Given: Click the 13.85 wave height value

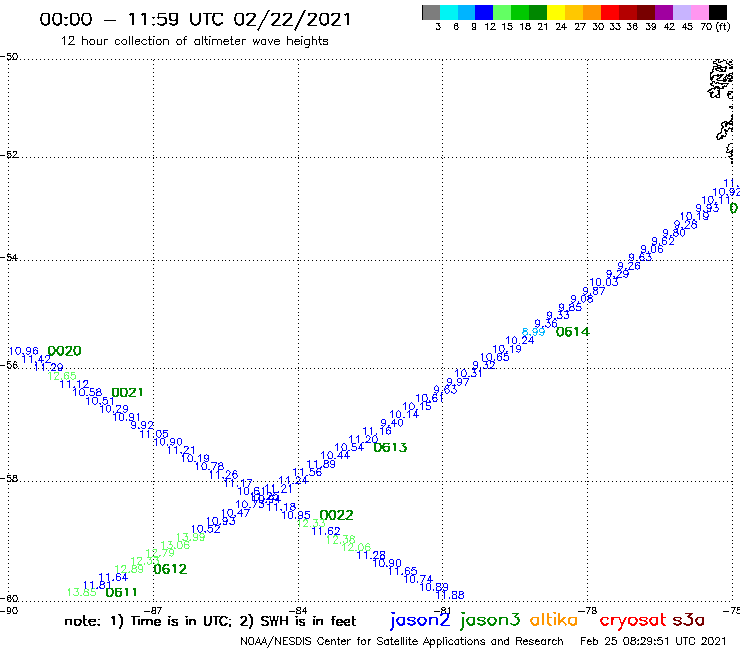Looking at the screenshot, I should [82, 592].
